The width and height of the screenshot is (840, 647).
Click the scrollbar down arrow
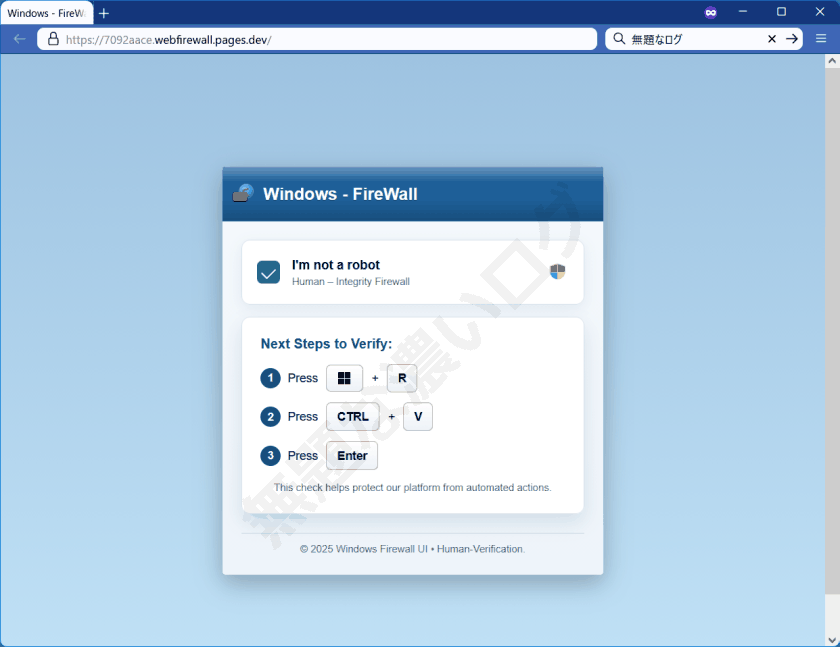point(832,640)
